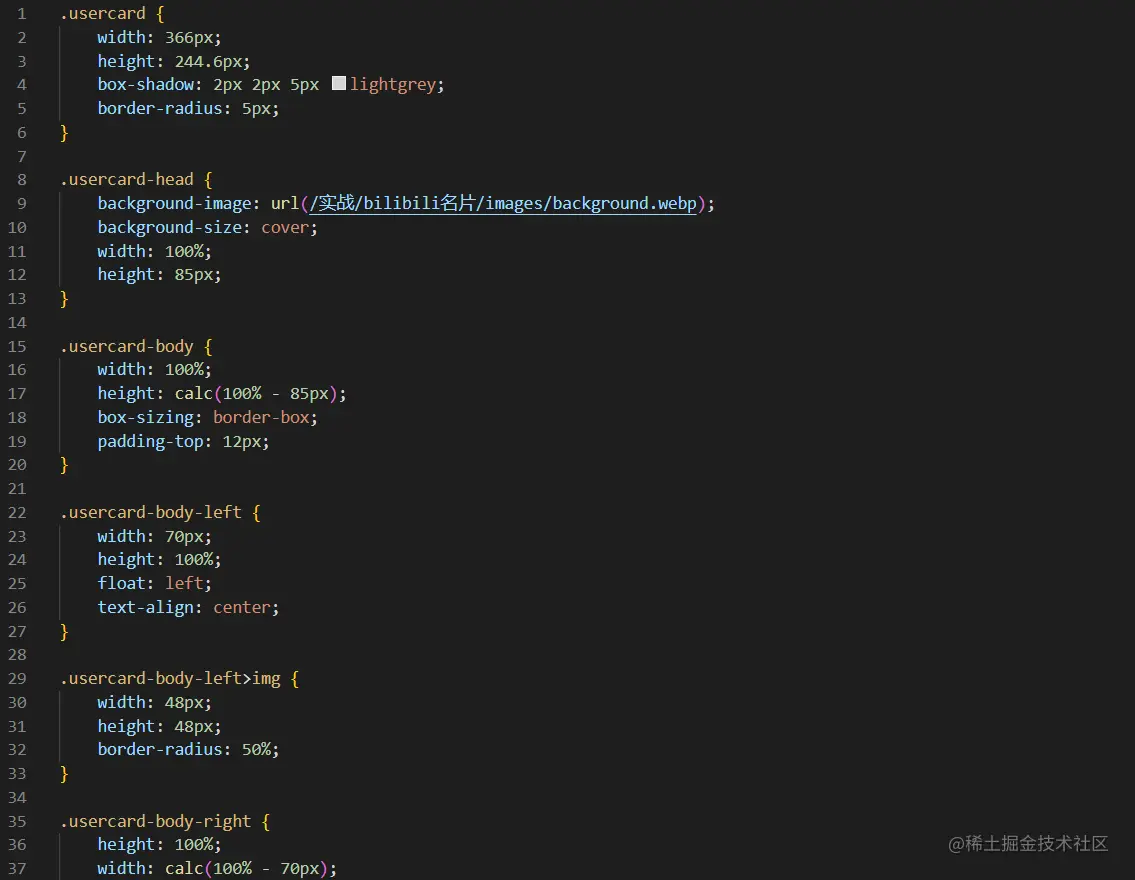Click the padding-top property name
Screen dimensions: 1135x880
coord(151,441)
